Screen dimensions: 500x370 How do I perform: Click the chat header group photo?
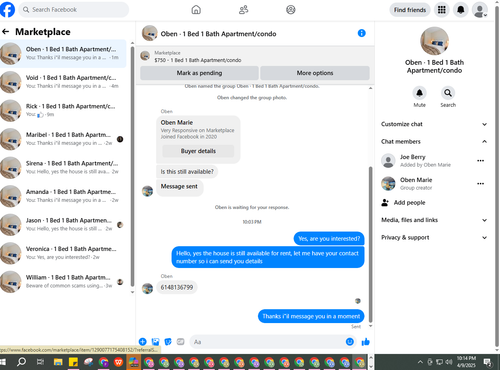(150, 33)
